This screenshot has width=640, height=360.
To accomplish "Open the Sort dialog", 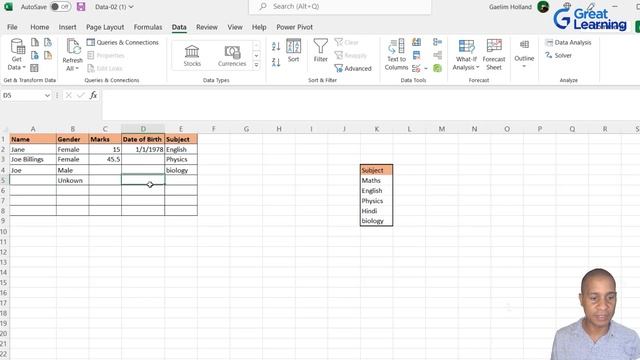I will pos(293,51).
